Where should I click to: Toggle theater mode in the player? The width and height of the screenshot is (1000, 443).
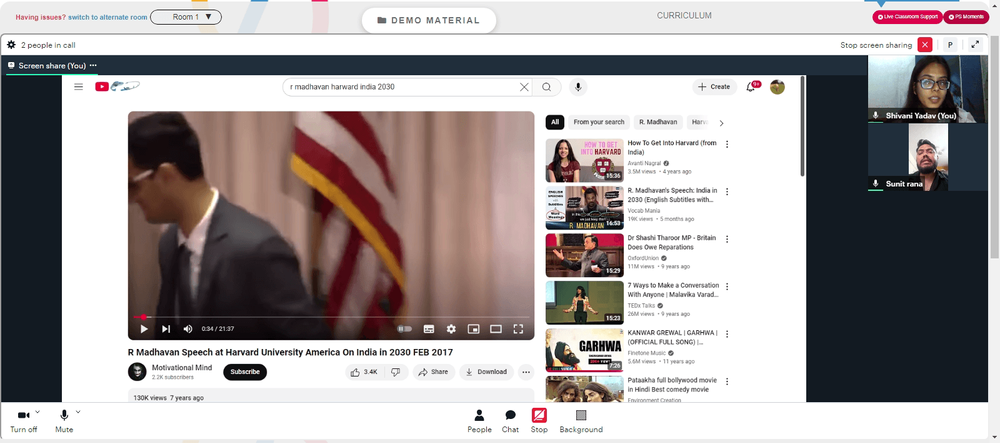[x=496, y=329]
